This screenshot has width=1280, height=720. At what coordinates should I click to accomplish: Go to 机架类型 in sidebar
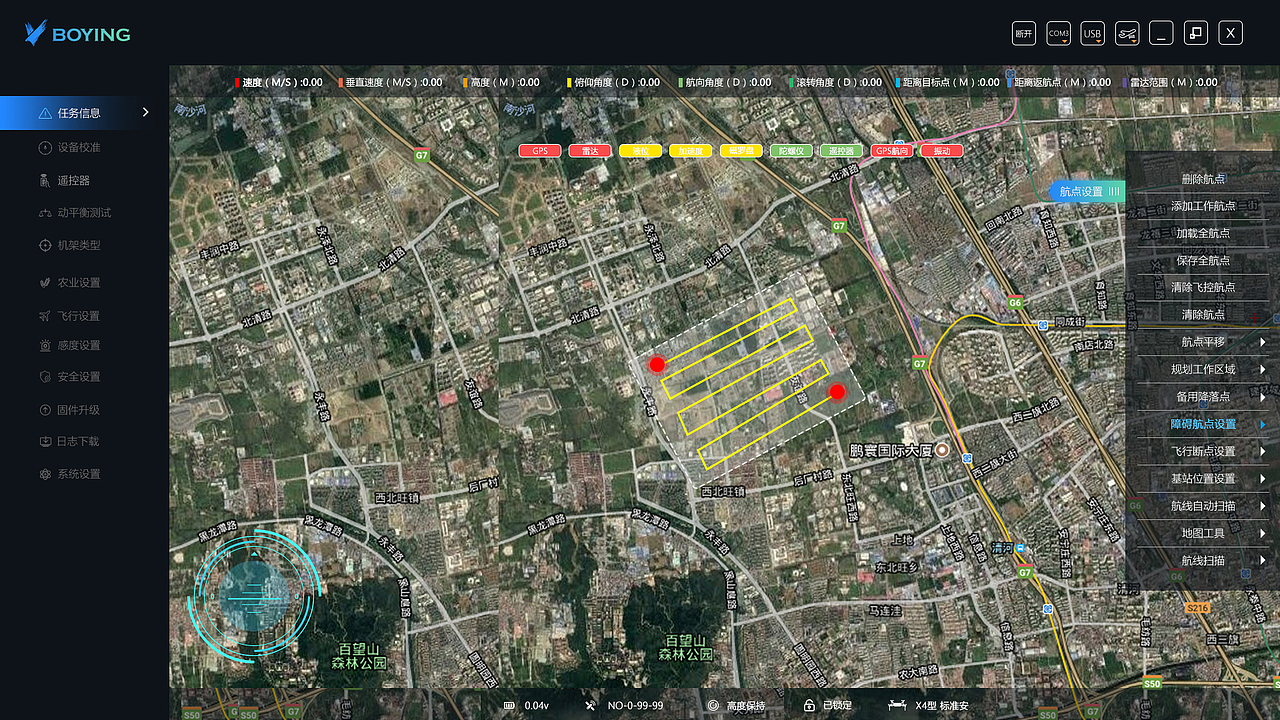tap(70, 246)
